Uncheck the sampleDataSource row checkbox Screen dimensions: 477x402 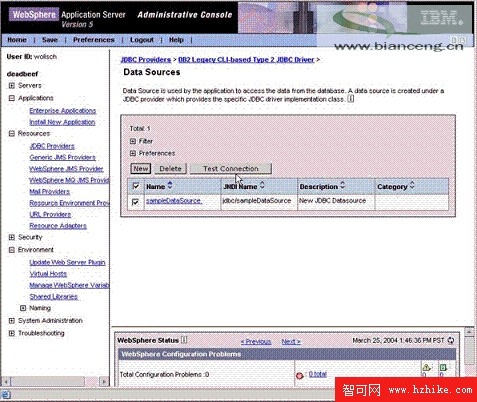[135, 202]
